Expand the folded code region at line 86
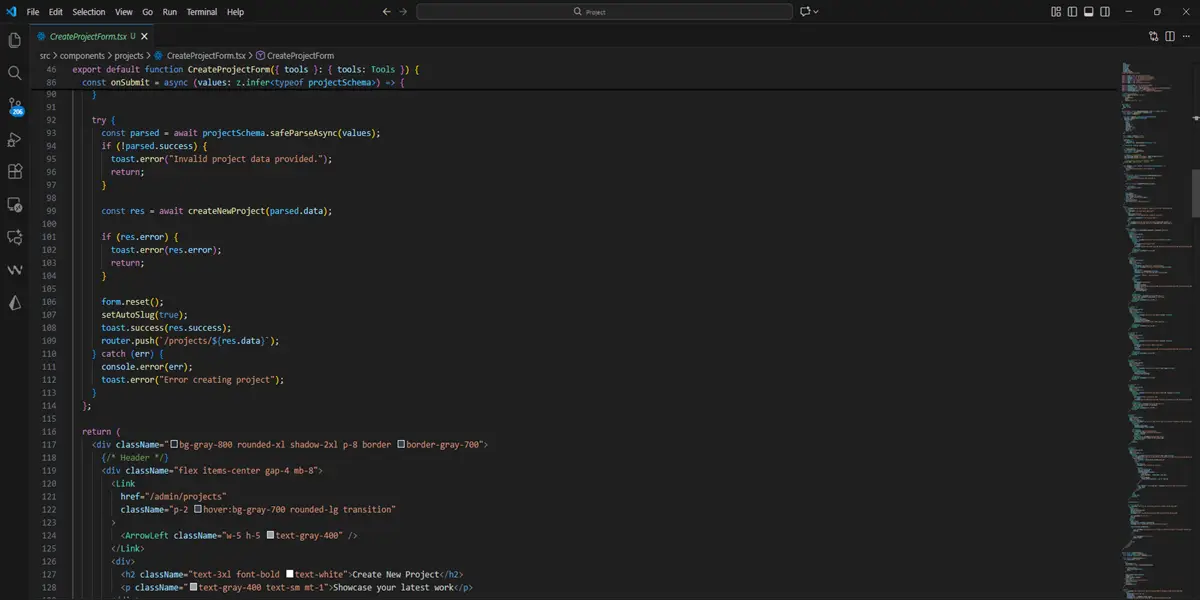Screen dimensions: 1200x600 tap(66, 82)
